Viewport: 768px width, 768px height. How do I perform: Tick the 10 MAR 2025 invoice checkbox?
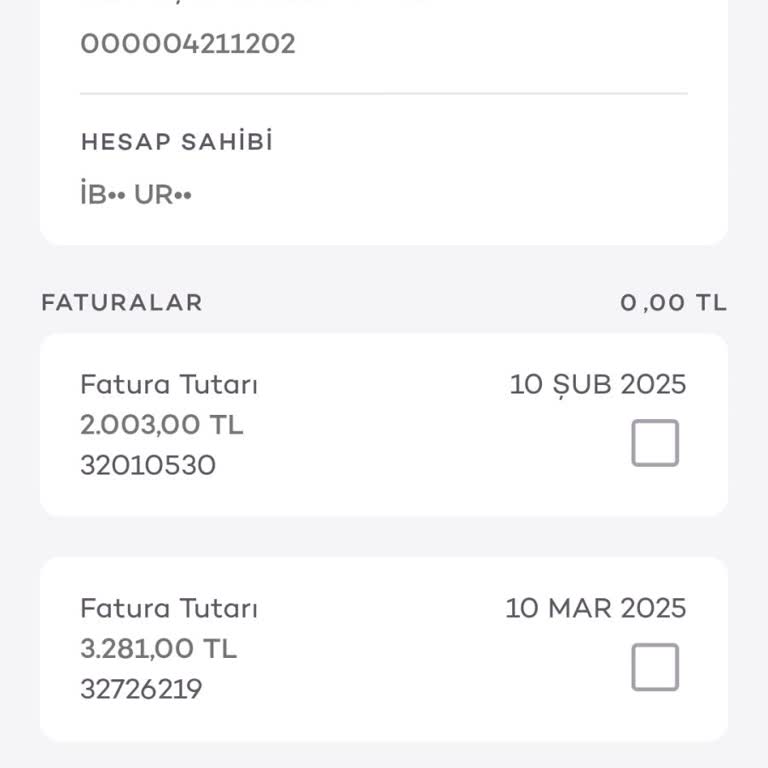tap(655, 667)
